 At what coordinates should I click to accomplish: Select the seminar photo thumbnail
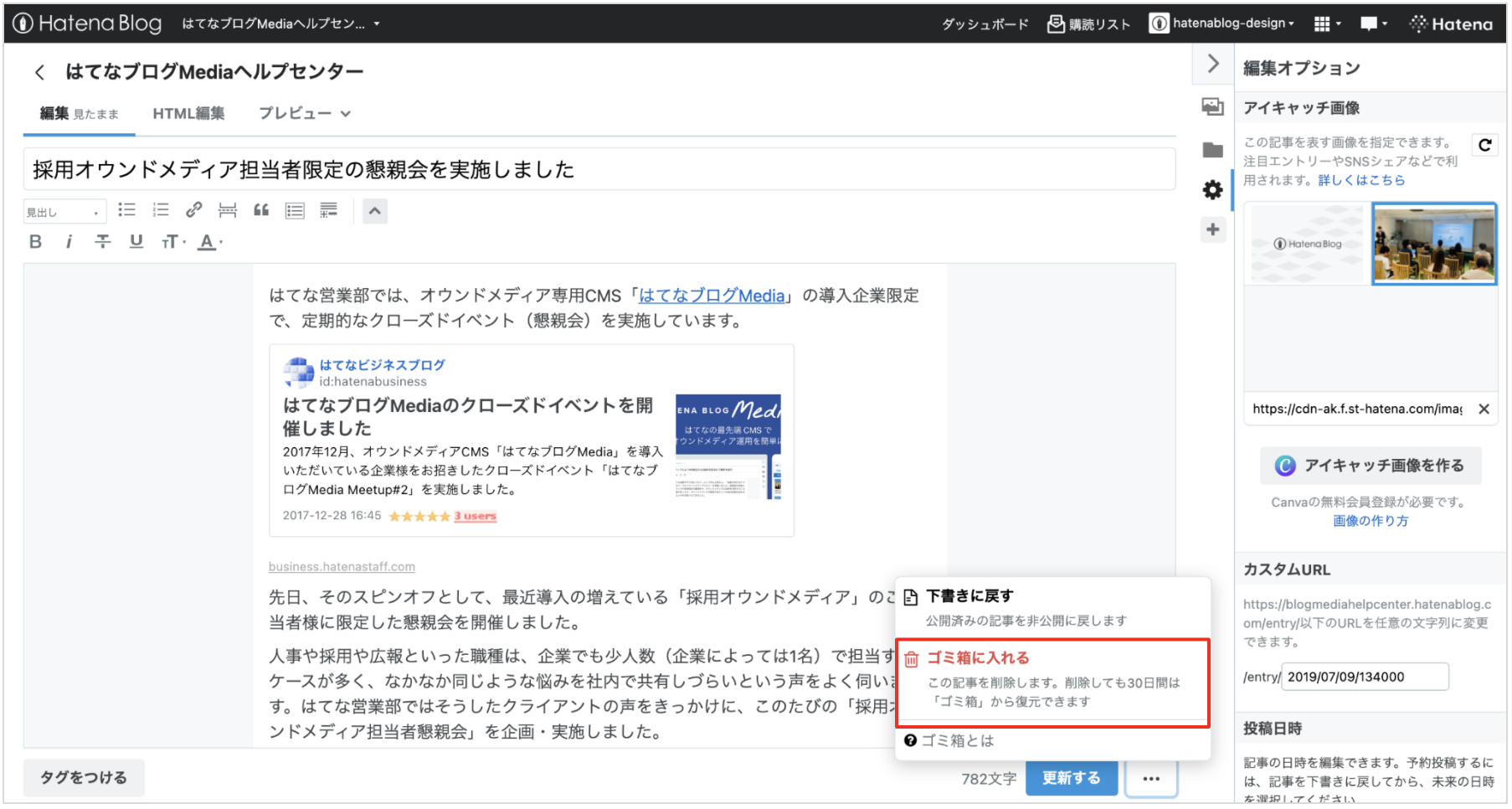(1434, 244)
